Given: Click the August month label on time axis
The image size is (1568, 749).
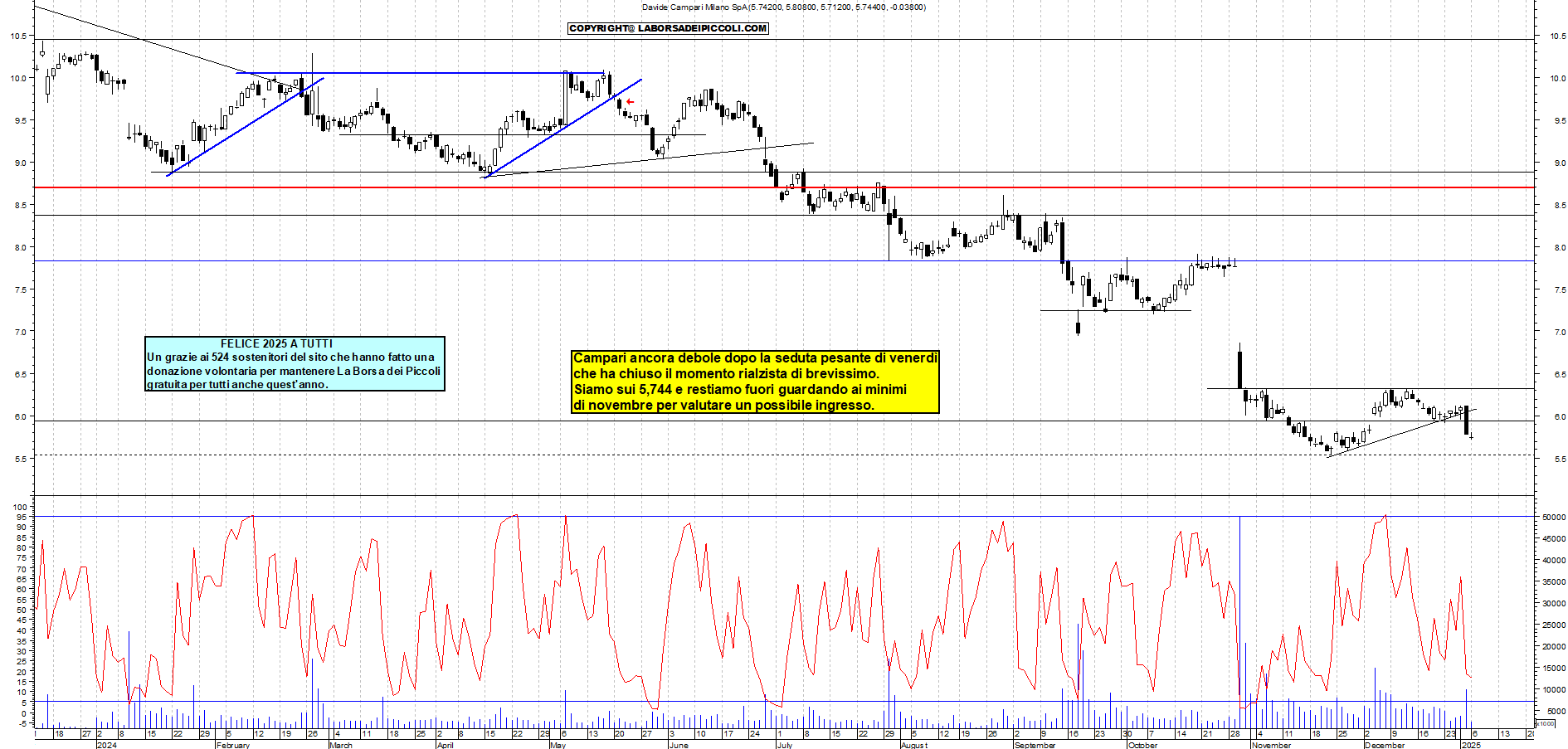Looking at the screenshot, I should click(x=914, y=745).
